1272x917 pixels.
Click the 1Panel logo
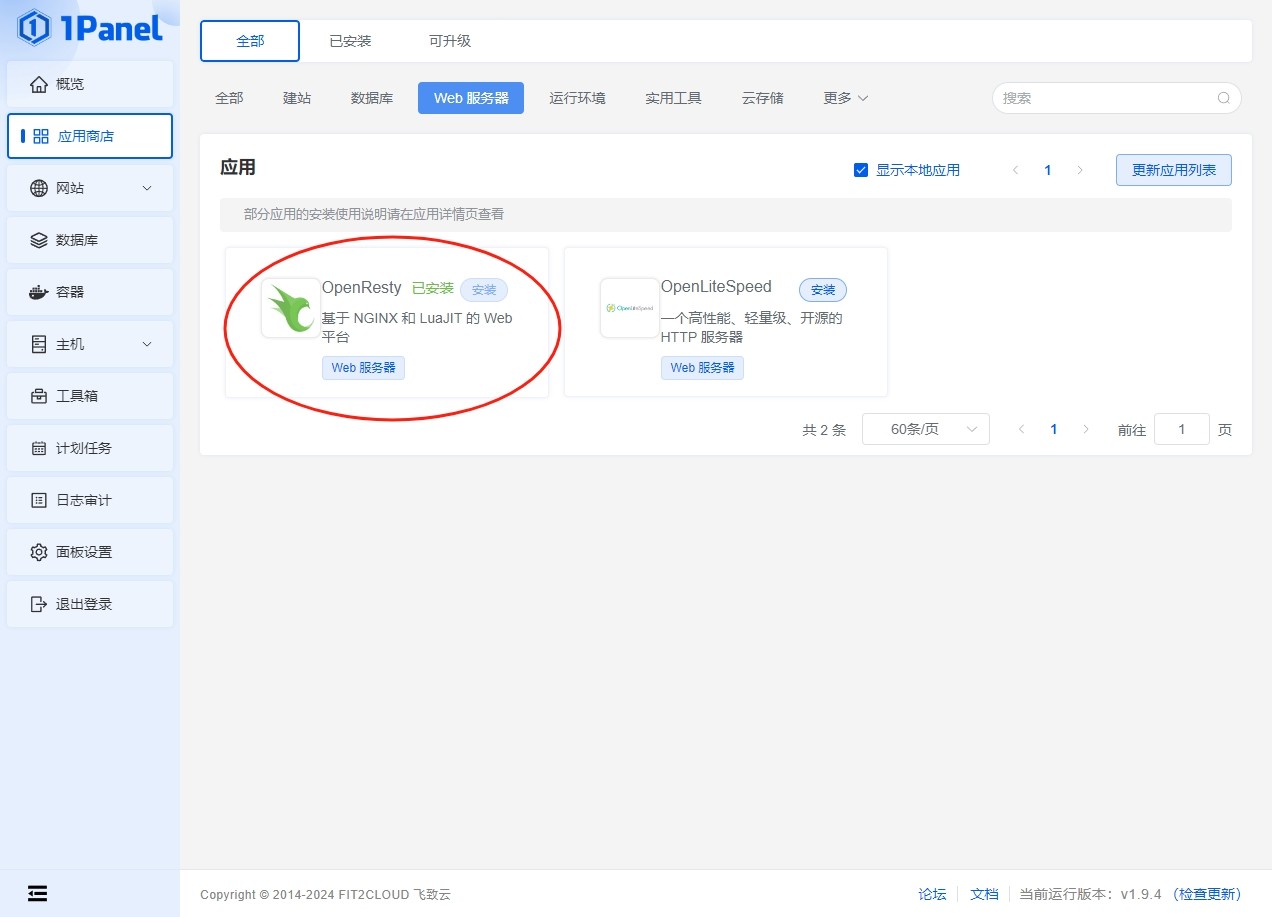pyautogui.click(x=90, y=28)
